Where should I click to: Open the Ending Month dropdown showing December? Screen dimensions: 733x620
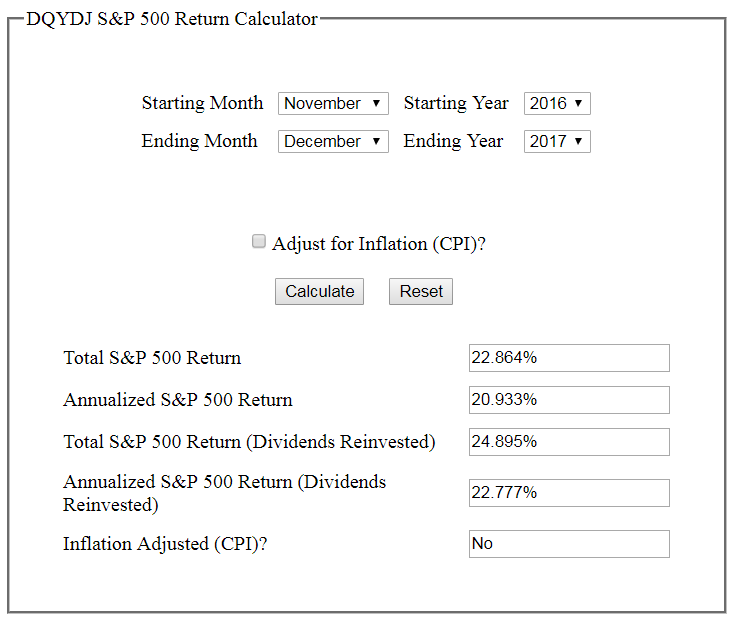pos(333,141)
